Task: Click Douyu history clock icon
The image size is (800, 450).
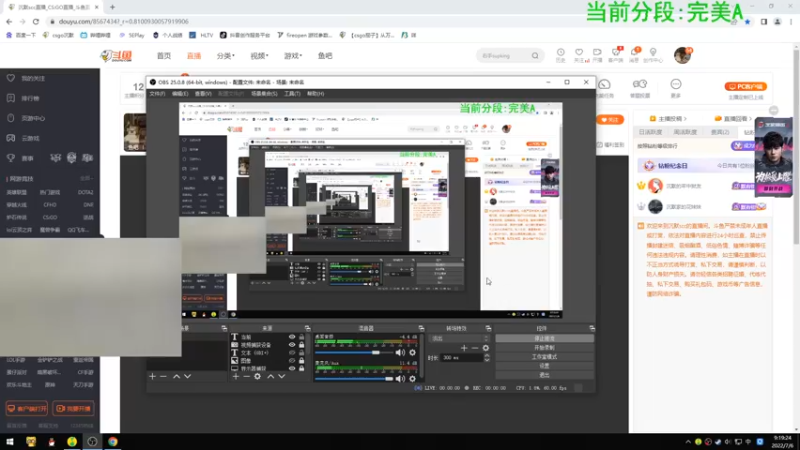Action: coord(560,53)
